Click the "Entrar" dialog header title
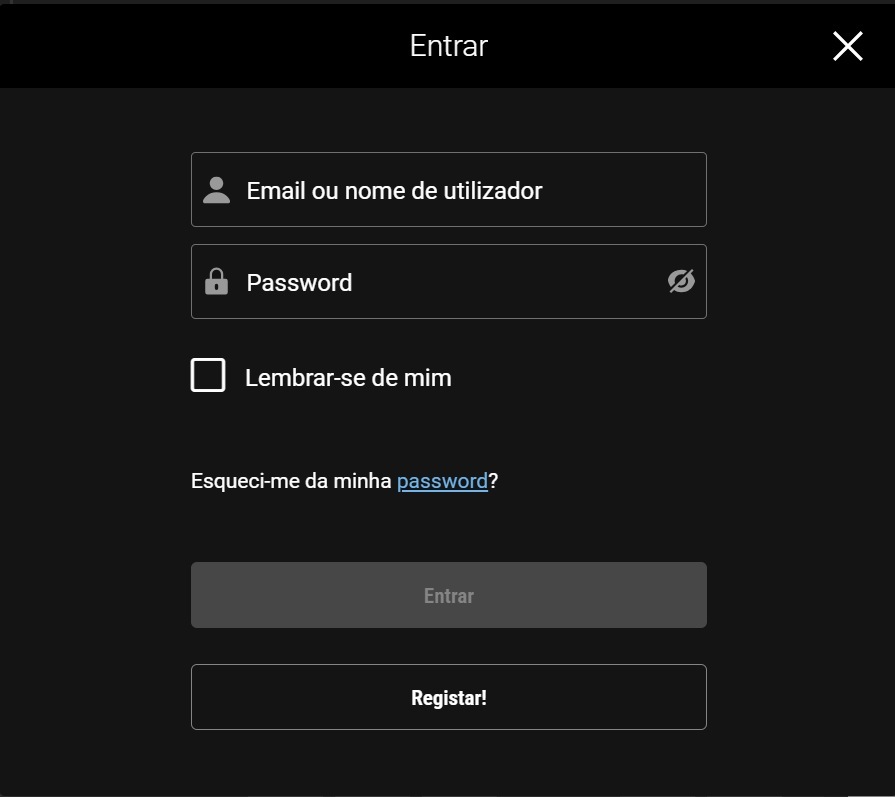This screenshot has width=895, height=797. pyautogui.click(x=448, y=46)
